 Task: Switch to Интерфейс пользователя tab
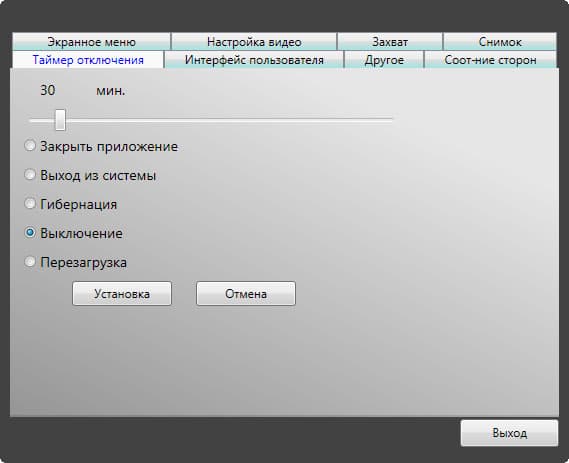click(254, 60)
